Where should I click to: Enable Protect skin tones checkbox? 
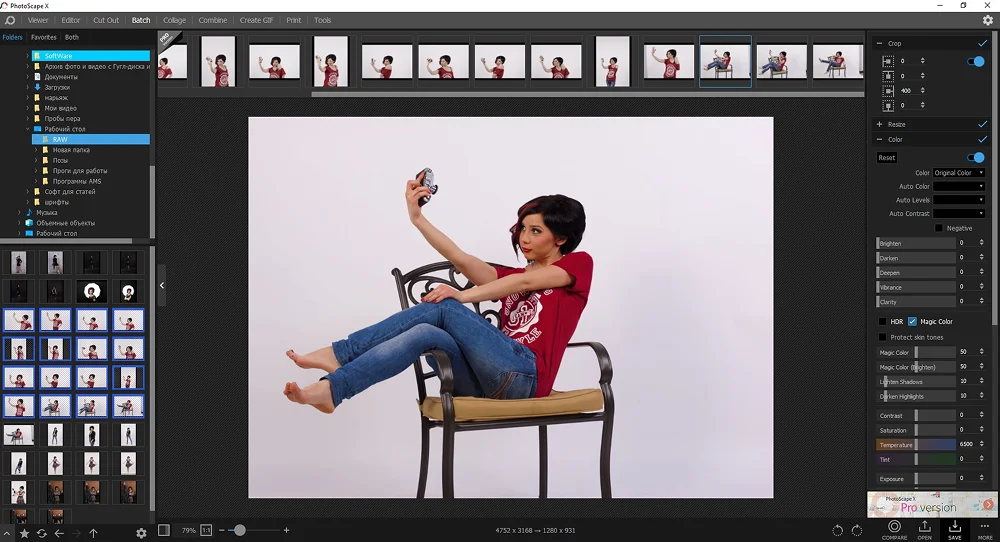click(x=883, y=337)
